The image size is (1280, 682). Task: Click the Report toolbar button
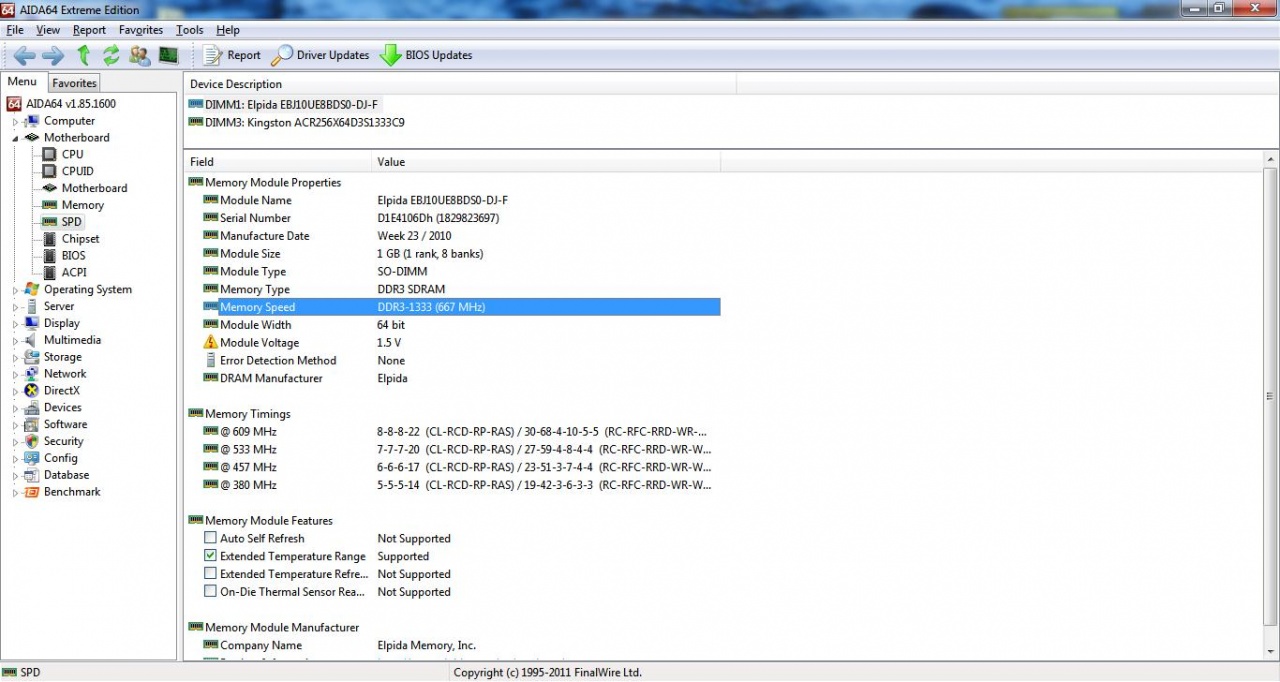click(232, 55)
